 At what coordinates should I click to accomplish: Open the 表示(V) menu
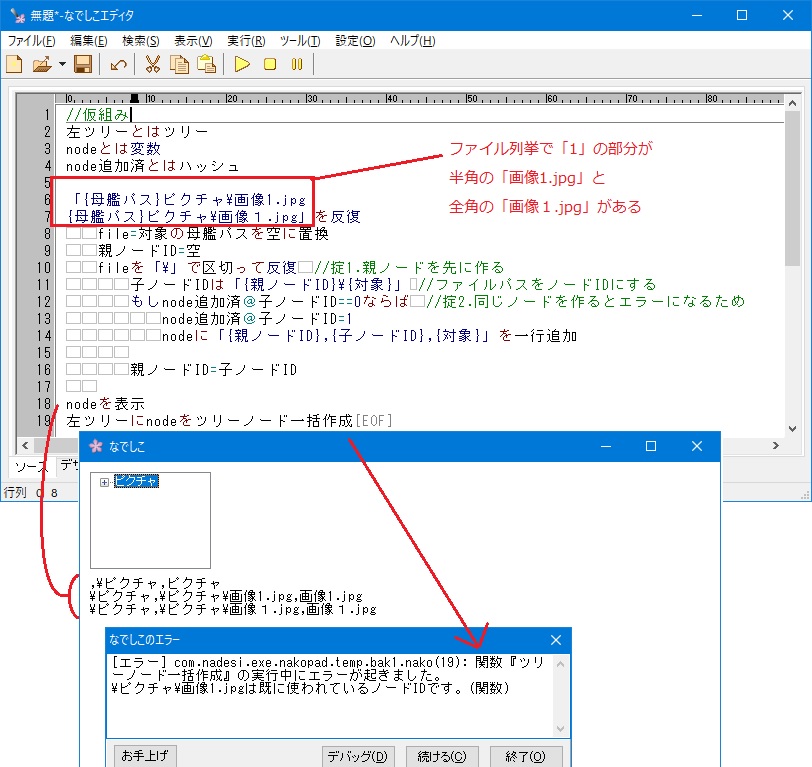(x=193, y=40)
